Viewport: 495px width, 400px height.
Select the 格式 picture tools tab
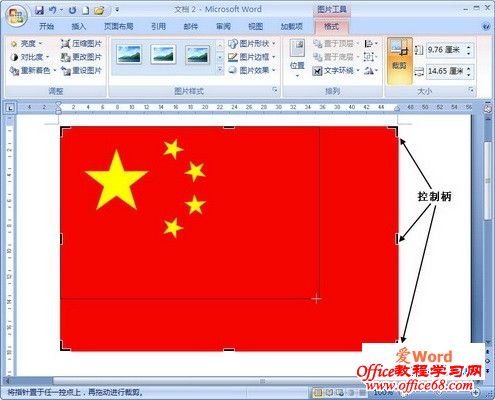click(x=331, y=26)
